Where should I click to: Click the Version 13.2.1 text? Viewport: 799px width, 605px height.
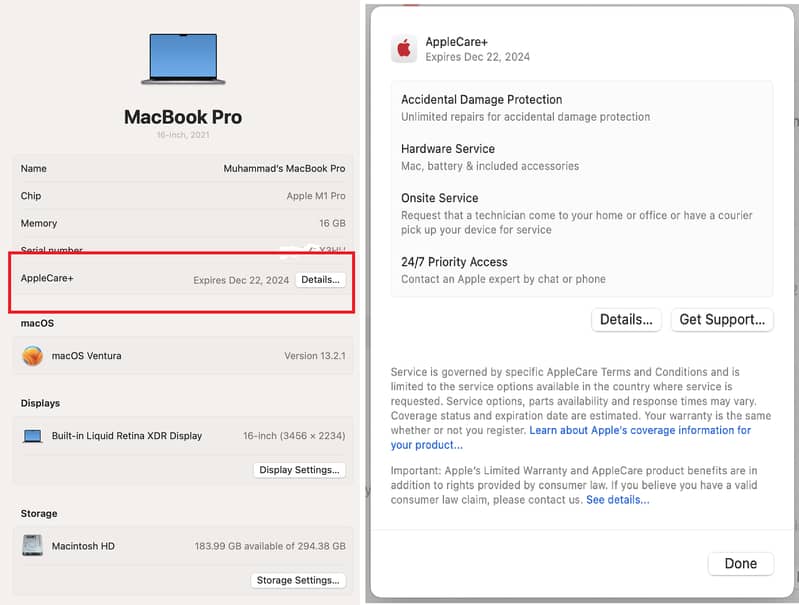[314, 356]
